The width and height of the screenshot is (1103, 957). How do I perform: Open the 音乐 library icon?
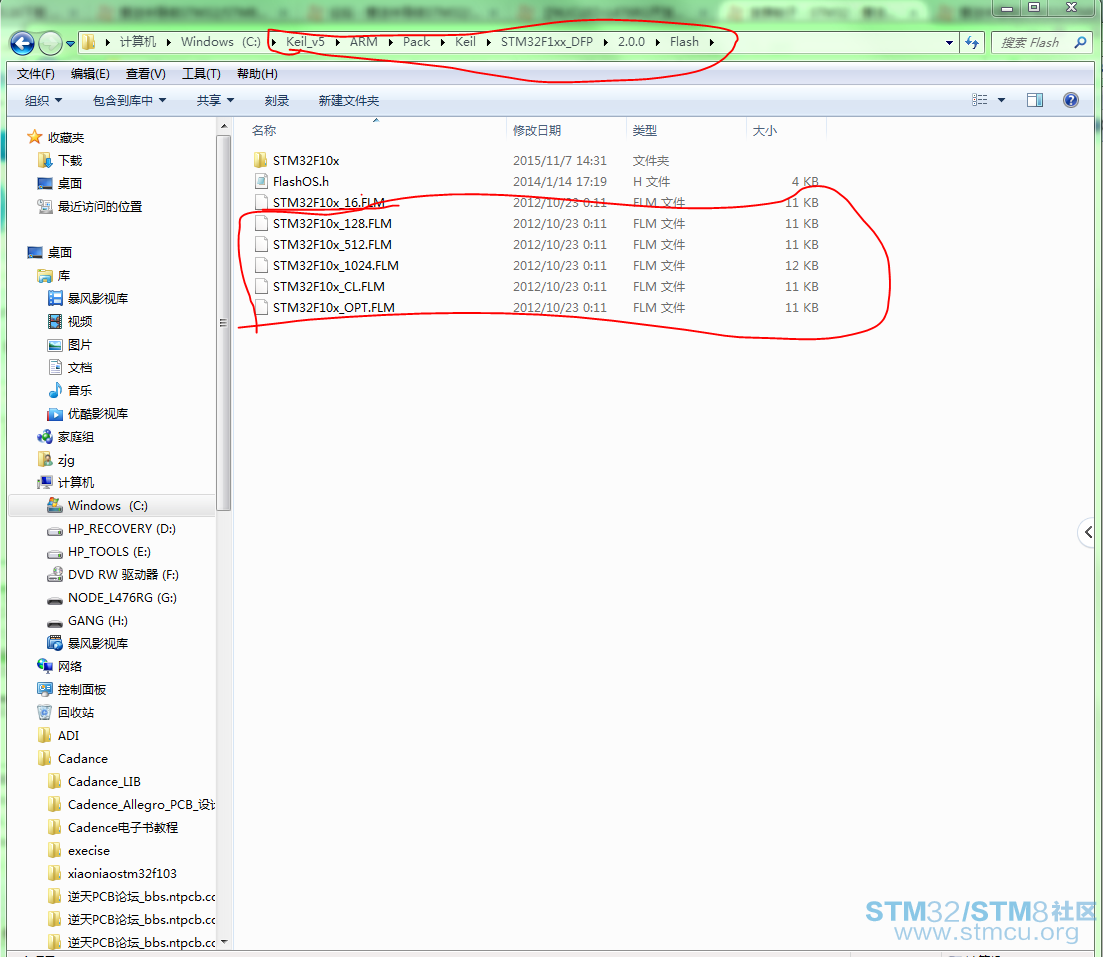55,391
